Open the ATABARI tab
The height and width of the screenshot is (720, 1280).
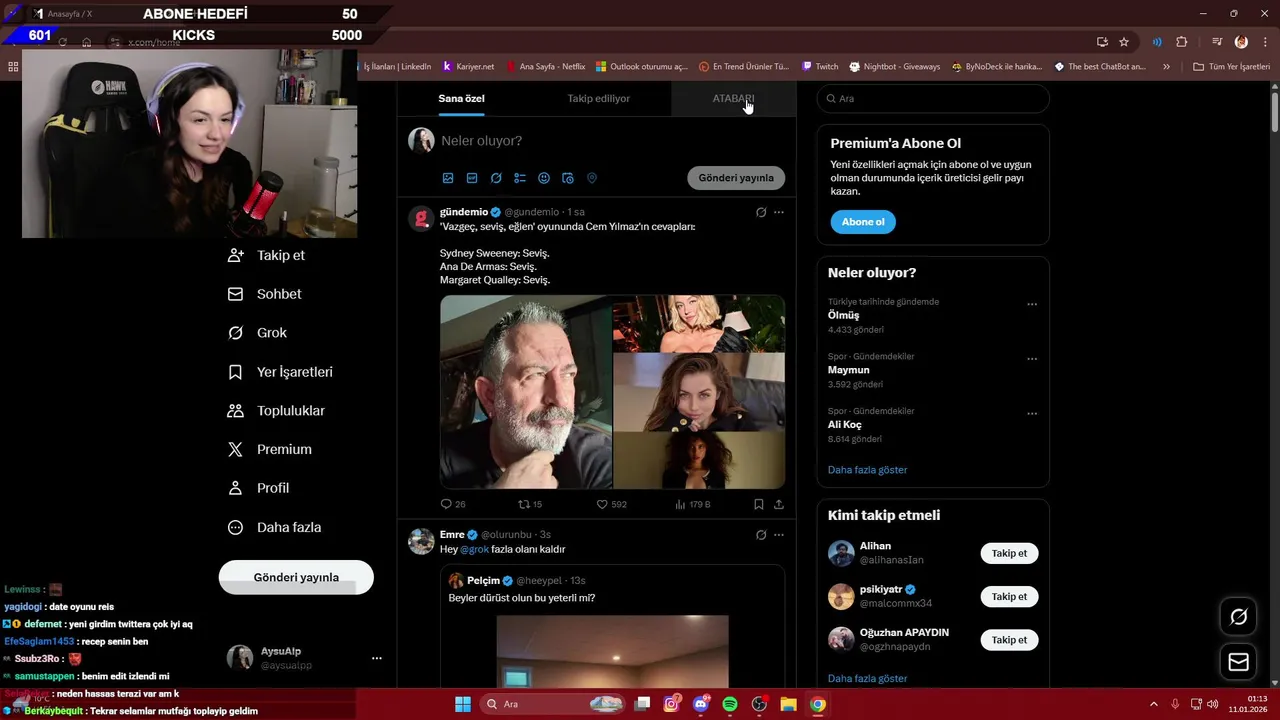733,98
